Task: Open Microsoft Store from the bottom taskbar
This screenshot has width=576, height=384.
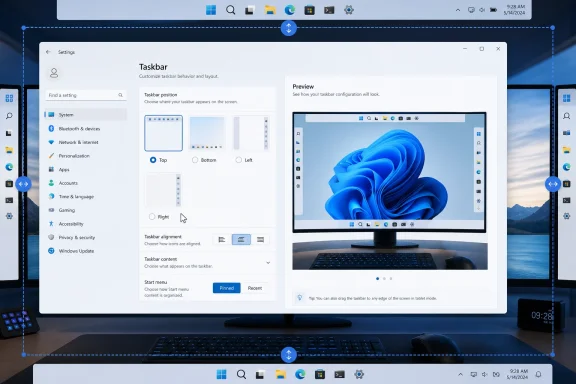Action: [320, 374]
